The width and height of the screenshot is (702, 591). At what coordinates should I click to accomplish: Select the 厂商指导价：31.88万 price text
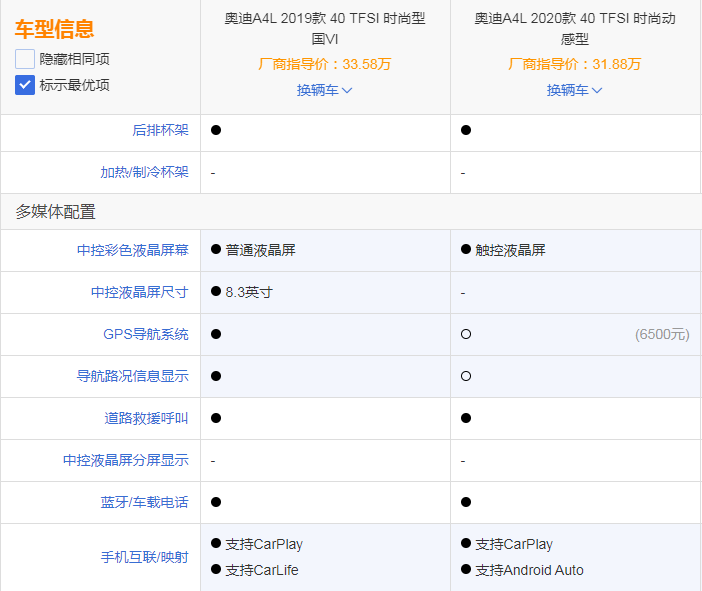point(574,64)
